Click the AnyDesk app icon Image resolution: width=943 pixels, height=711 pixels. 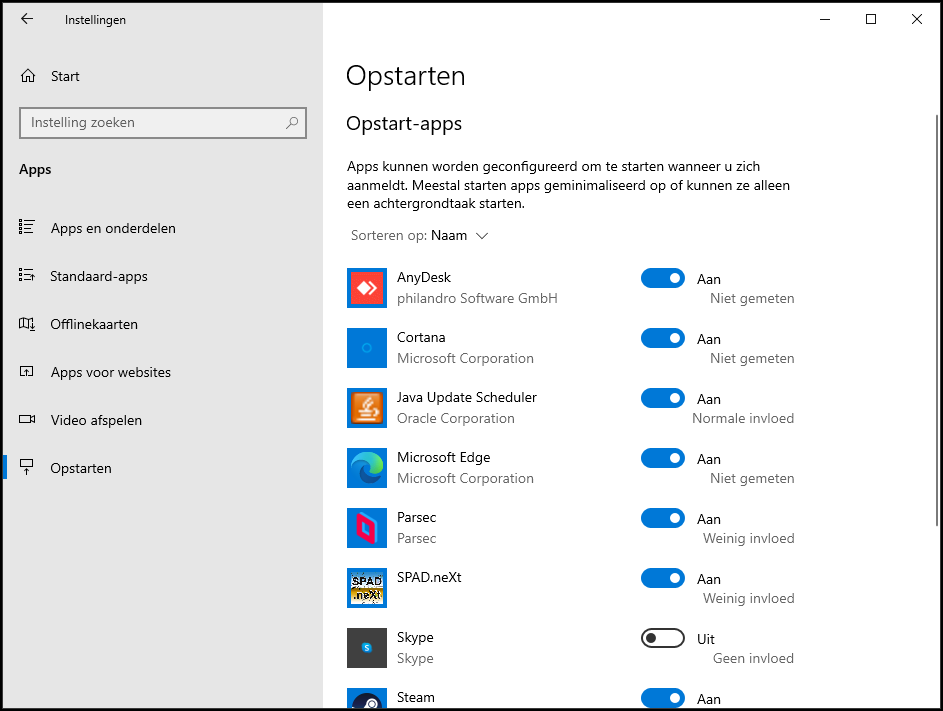point(367,288)
